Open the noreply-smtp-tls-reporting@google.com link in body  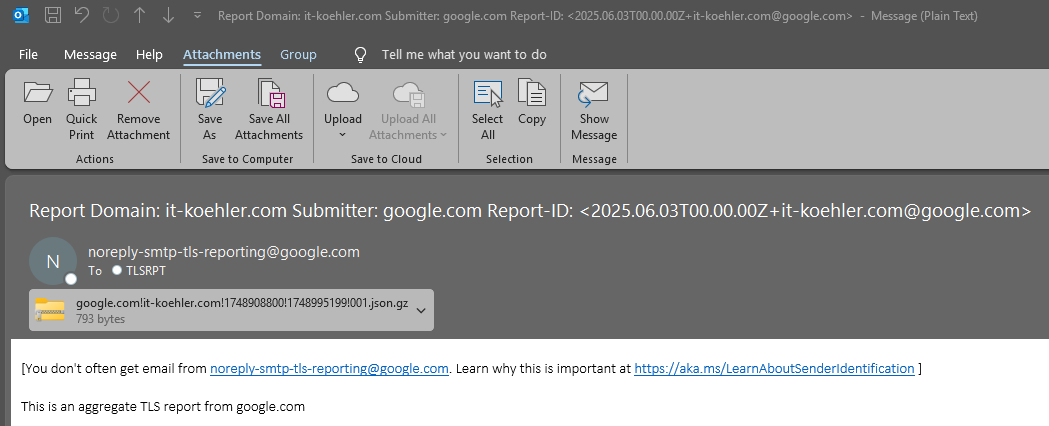[329, 368]
